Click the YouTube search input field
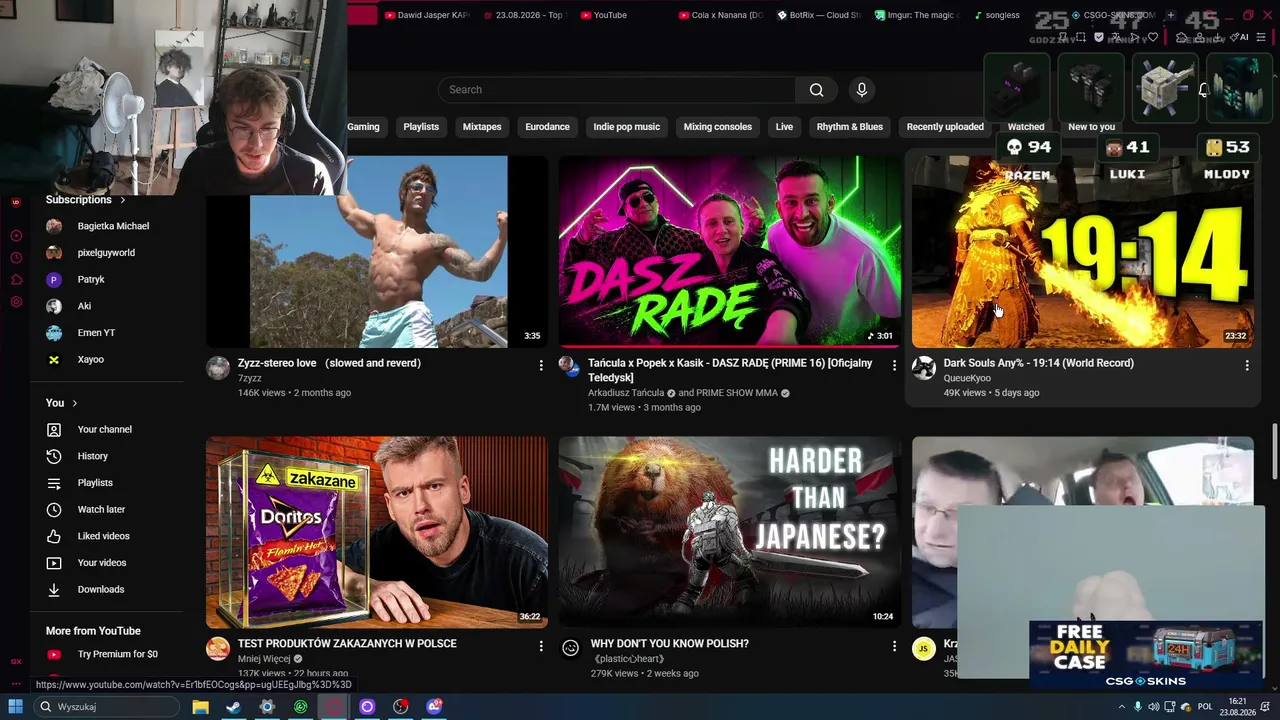 click(x=616, y=90)
